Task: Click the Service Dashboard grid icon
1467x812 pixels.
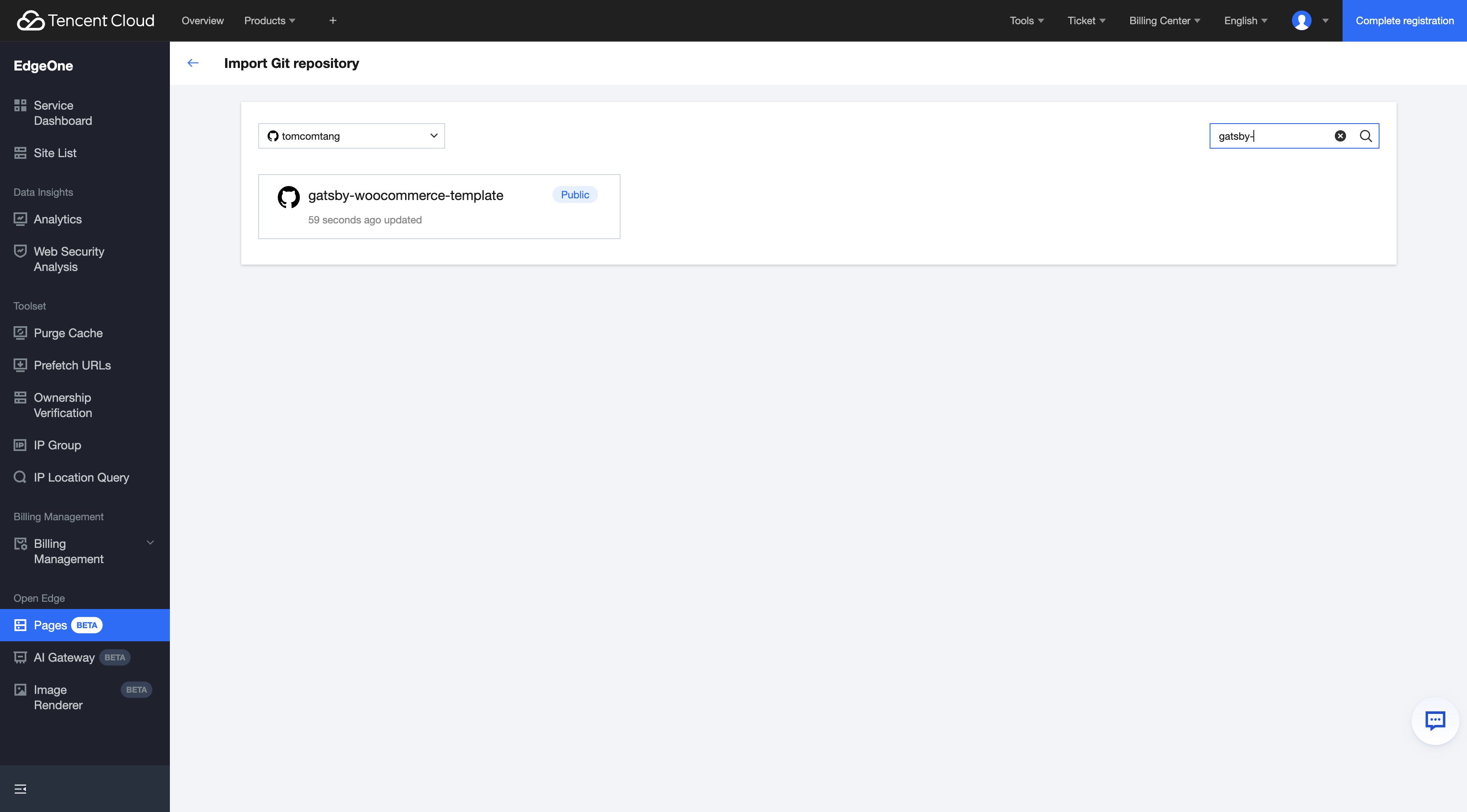Action: (x=20, y=105)
